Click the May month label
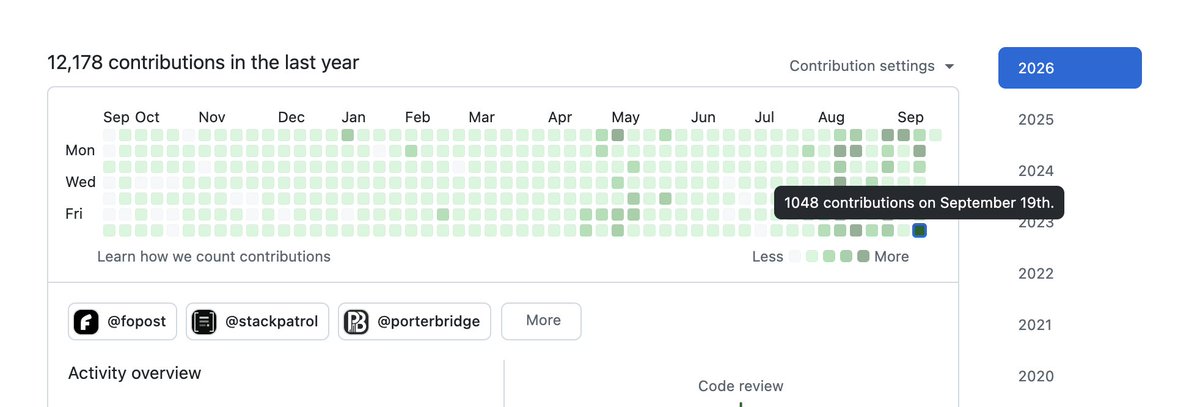1200x407 pixels. (626, 117)
